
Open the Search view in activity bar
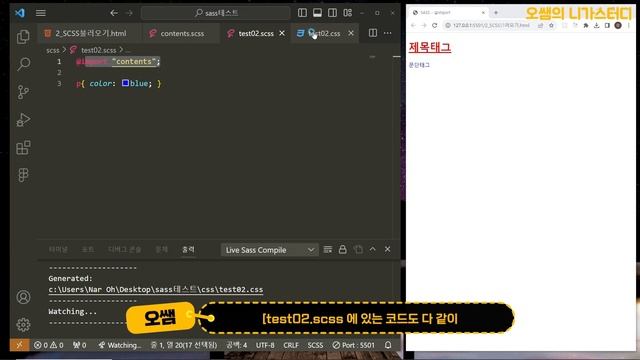(23, 64)
